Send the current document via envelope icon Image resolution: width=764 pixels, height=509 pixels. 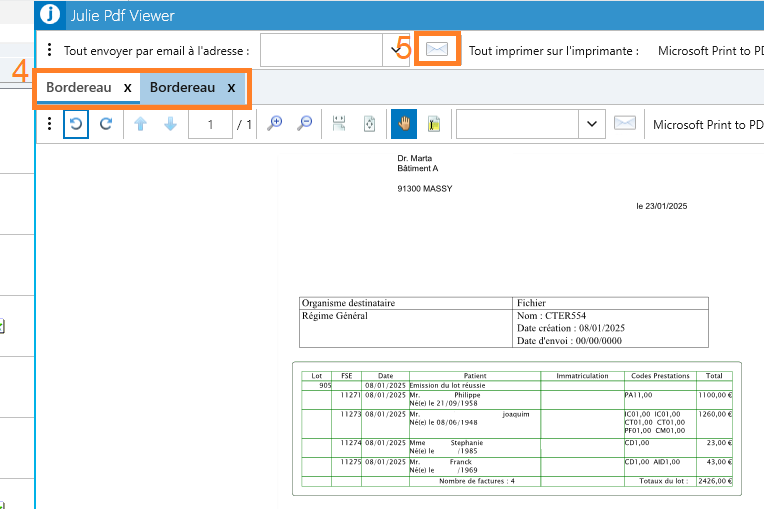point(625,124)
